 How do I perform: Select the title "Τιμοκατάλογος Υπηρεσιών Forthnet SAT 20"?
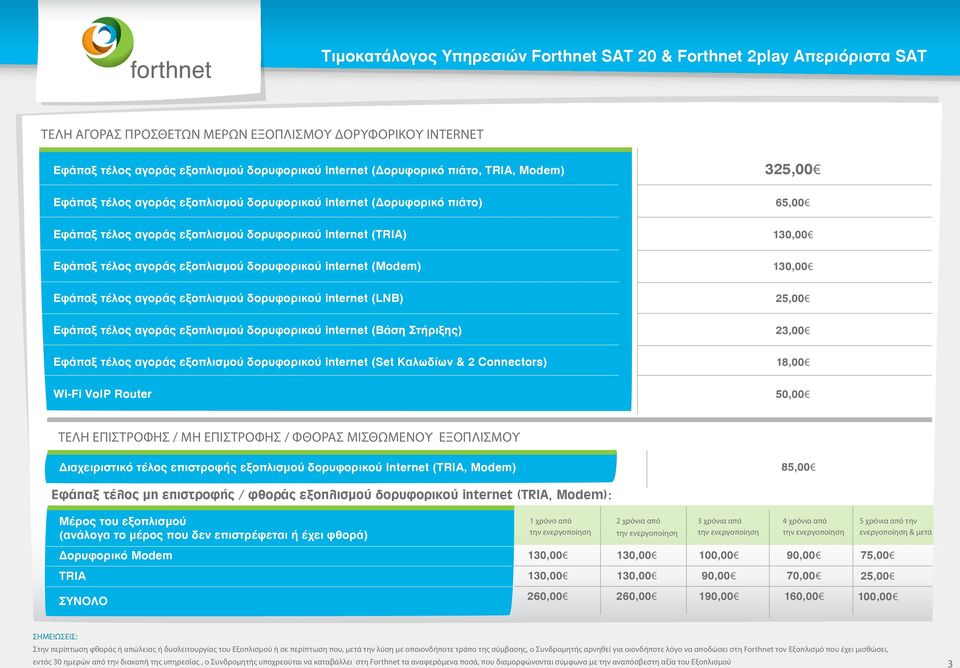coord(489,56)
